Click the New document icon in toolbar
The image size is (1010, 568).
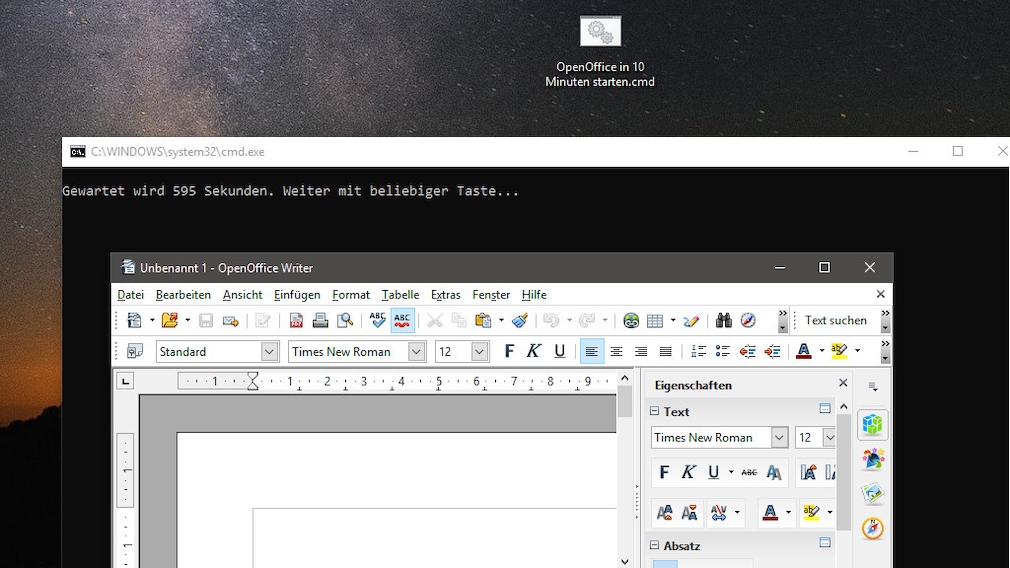[x=134, y=320]
